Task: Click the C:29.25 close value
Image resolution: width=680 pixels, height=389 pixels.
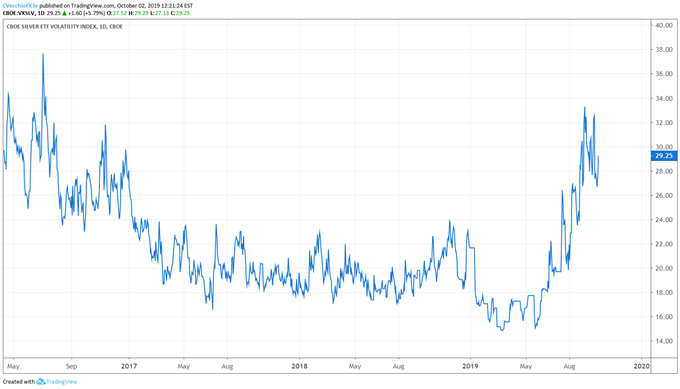Action: click(180, 13)
